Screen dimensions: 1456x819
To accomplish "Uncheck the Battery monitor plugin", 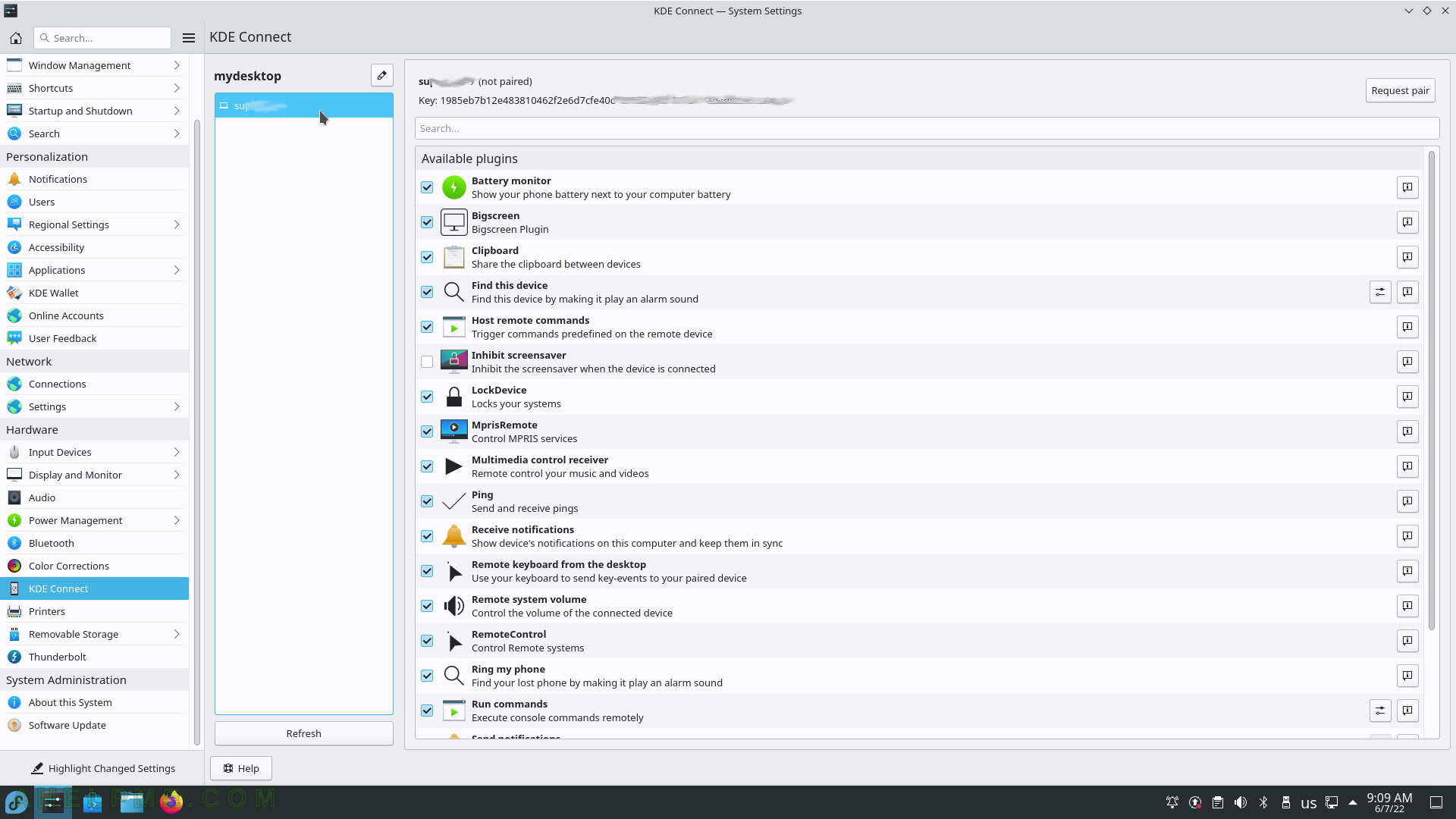I will pyautogui.click(x=427, y=187).
